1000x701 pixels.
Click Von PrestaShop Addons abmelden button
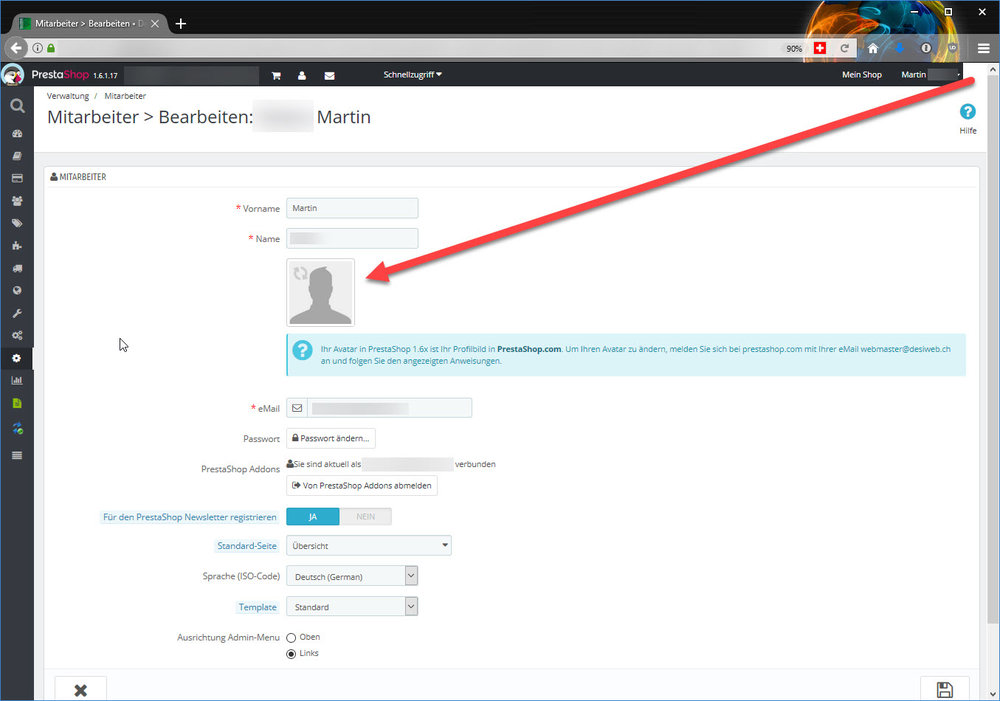362,485
